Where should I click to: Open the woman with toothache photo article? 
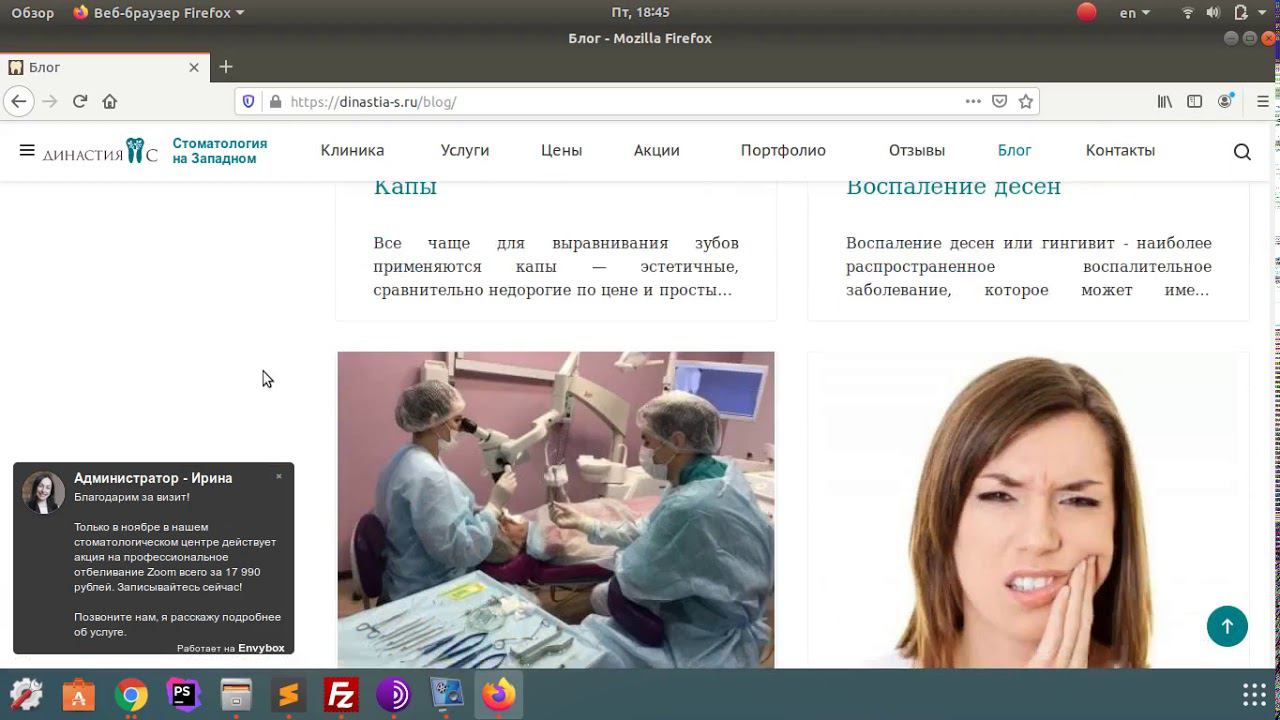pyautogui.click(x=1029, y=509)
